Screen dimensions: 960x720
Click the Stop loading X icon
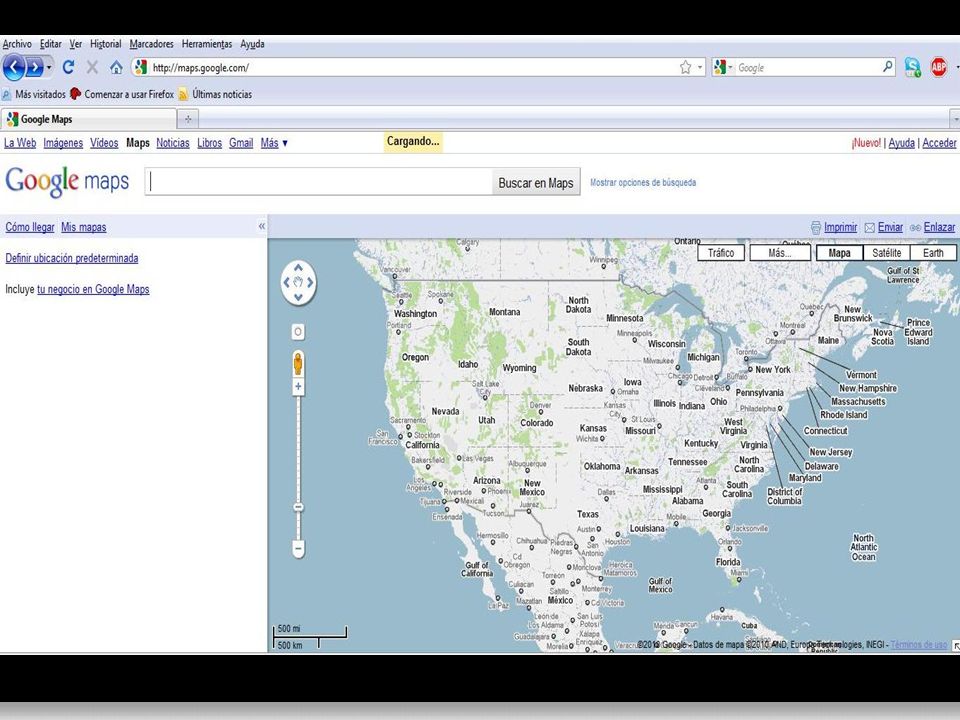coord(92,67)
